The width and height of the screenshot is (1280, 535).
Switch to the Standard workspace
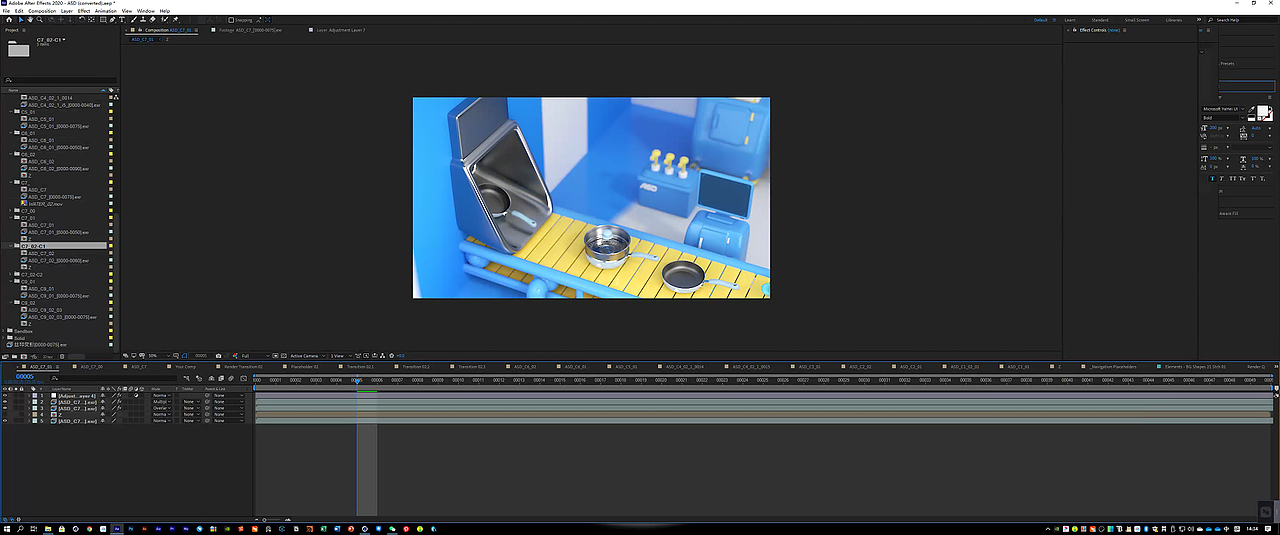click(1100, 20)
